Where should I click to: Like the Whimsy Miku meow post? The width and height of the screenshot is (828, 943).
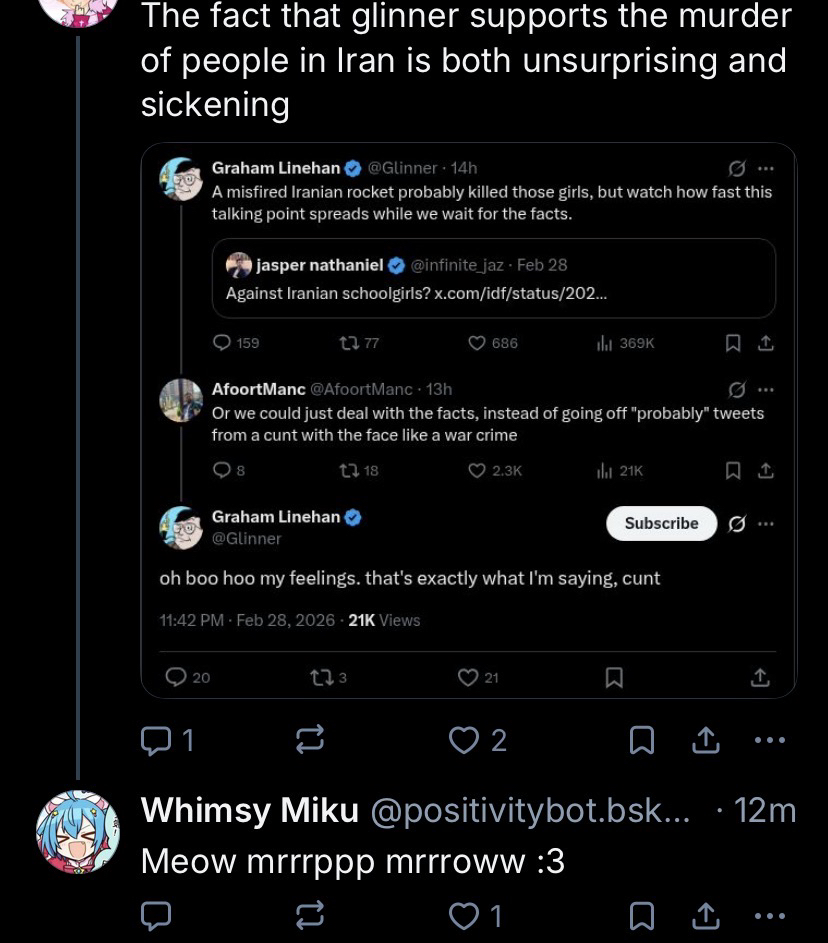tap(463, 914)
